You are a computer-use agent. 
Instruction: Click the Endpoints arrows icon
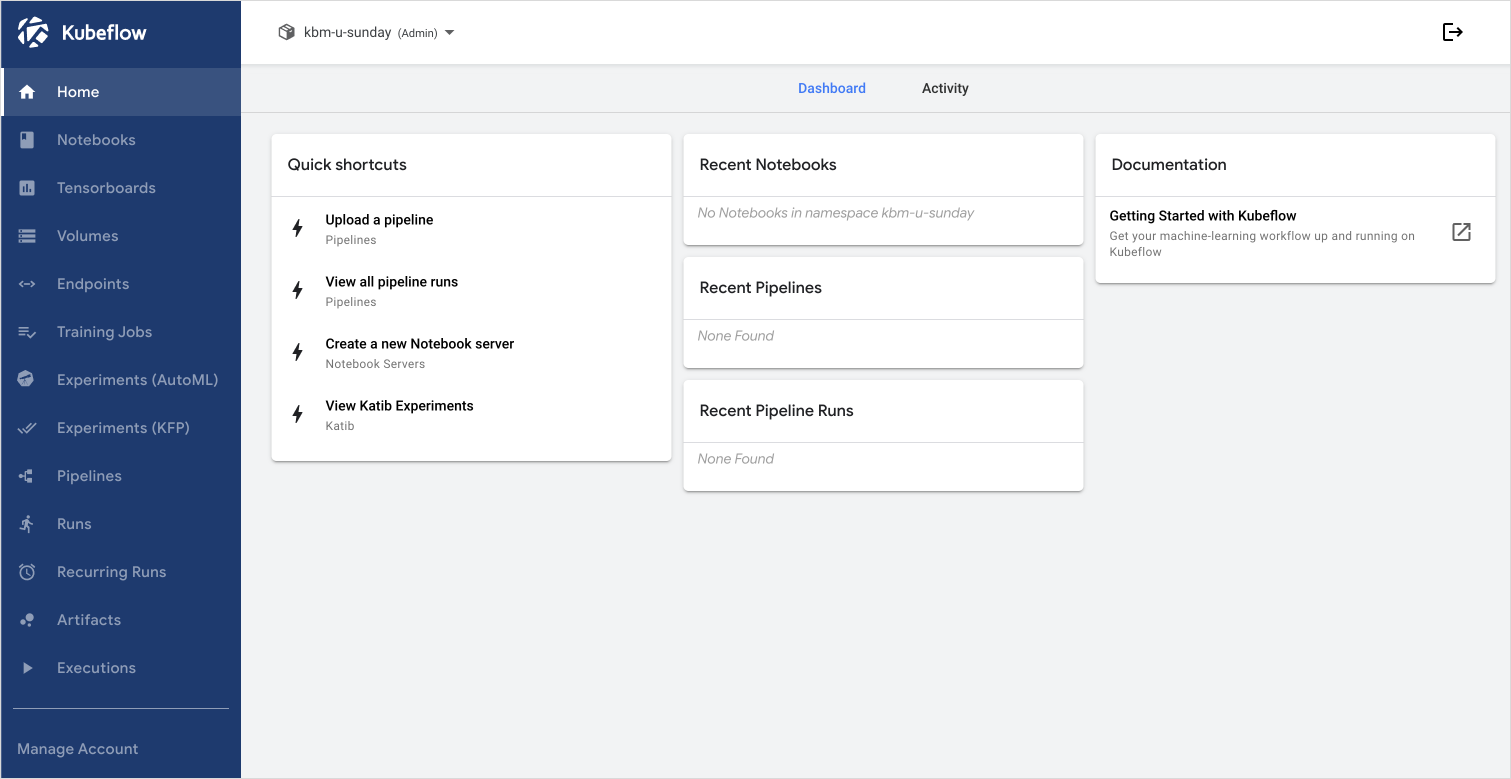click(x=27, y=284)
